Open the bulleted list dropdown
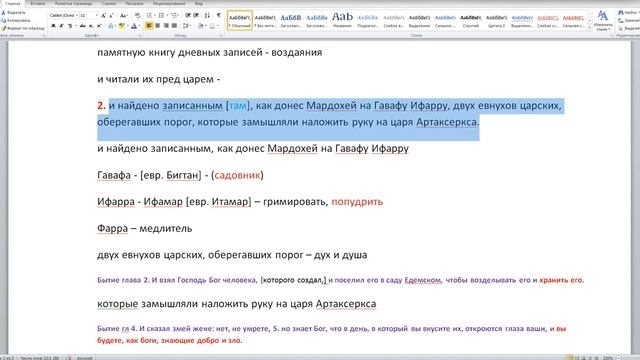This screenshot has width=640, height=360. (x=155, y=16)
